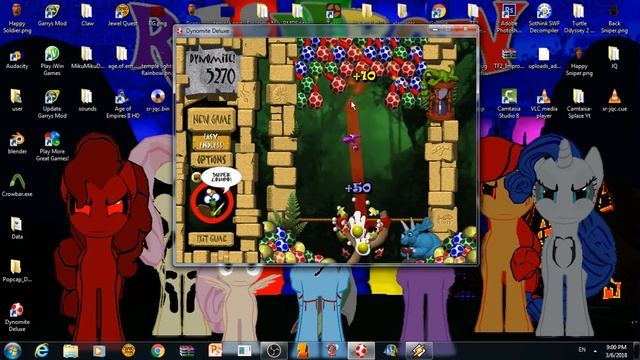Screen dimensions: 640x360
Task: Open the Back Sniper.png file
Action: pos(614,18)
